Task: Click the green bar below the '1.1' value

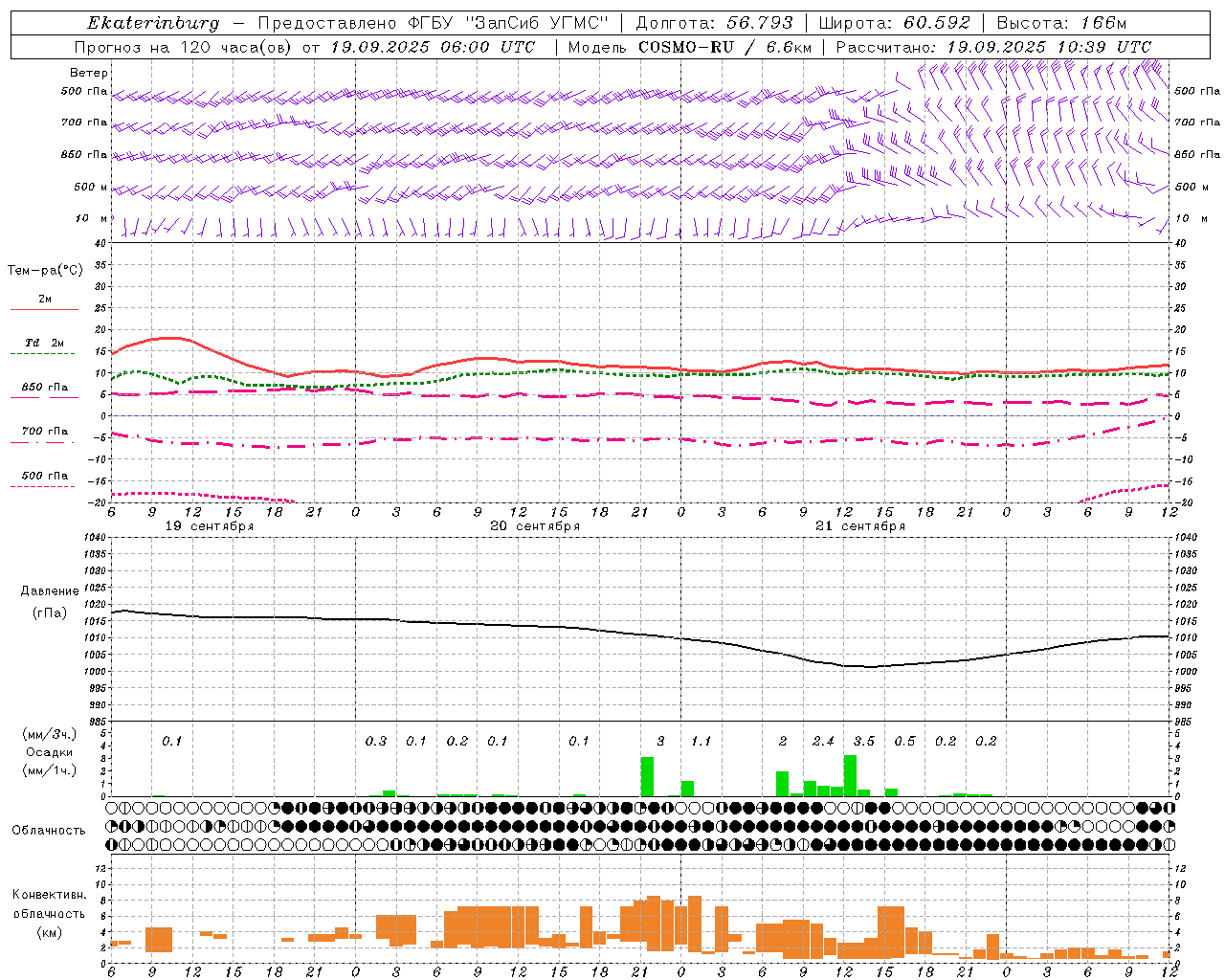Action: tap(687, 789)
